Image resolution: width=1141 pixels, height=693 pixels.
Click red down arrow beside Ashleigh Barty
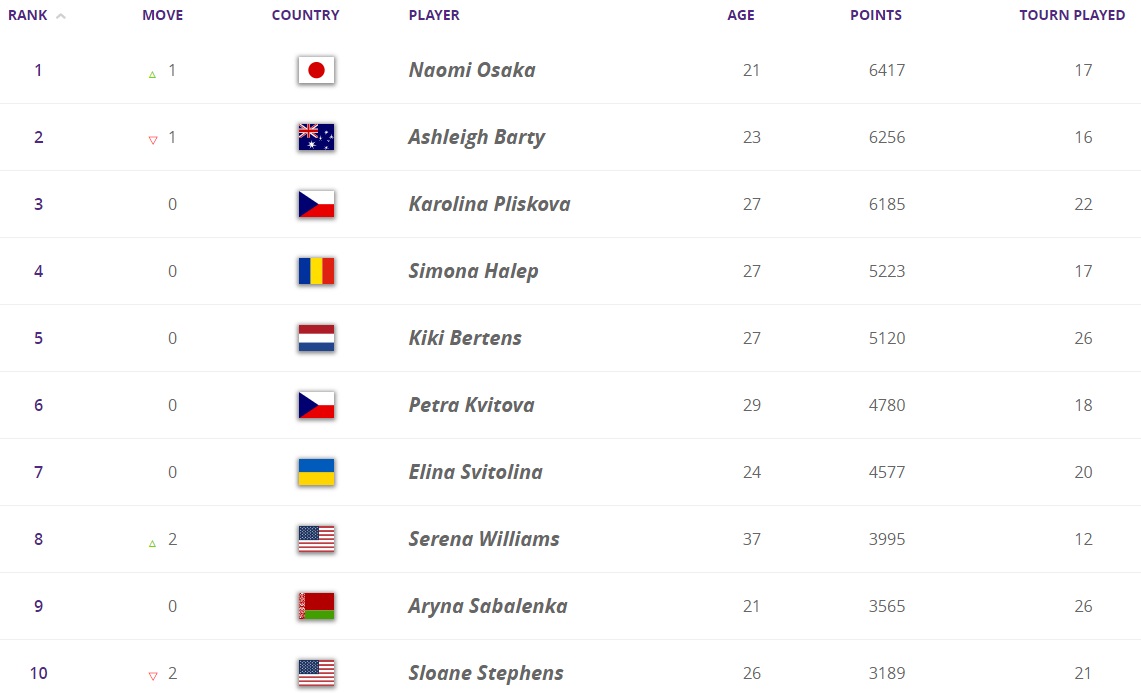point(152,140)
